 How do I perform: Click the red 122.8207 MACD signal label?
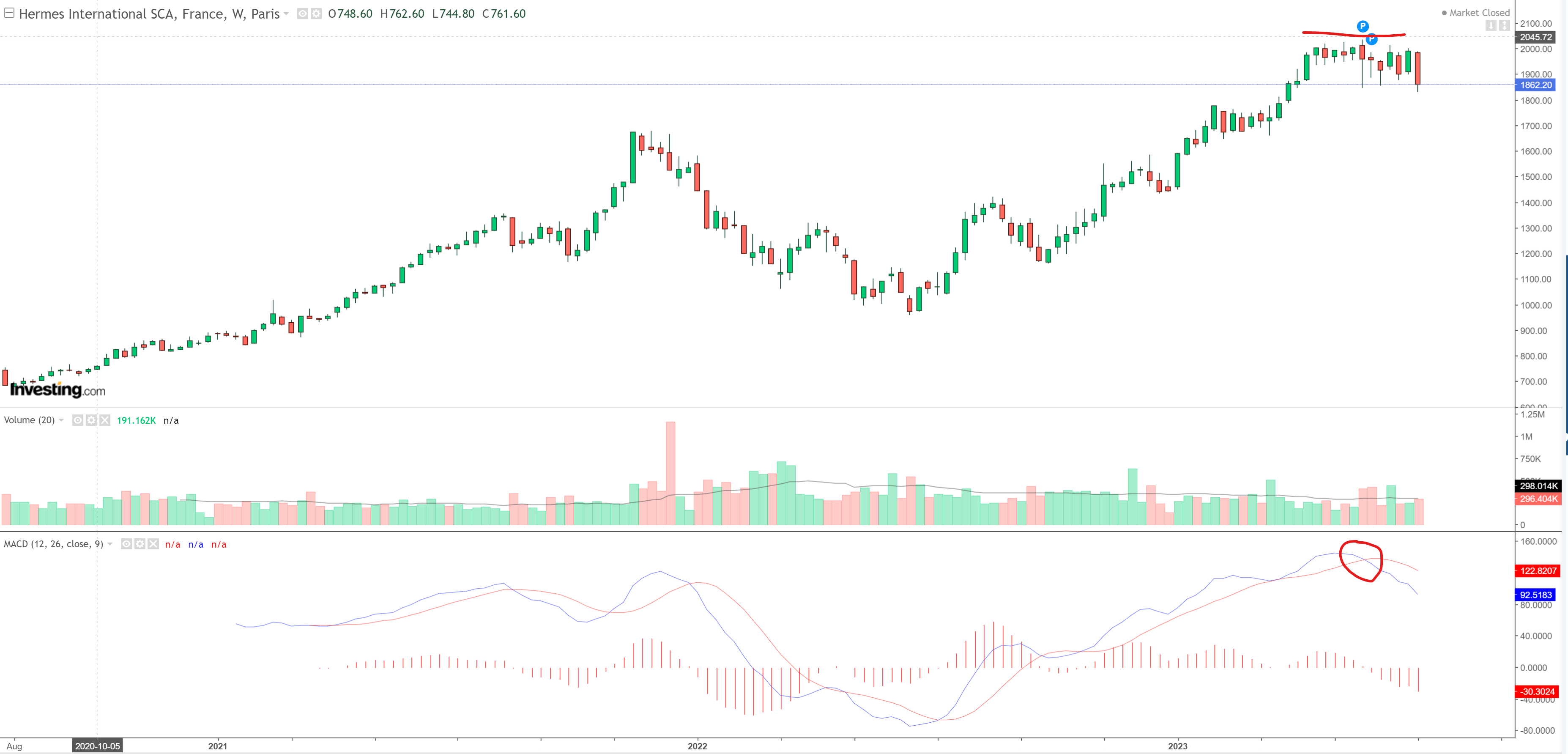click(1538, 570)
